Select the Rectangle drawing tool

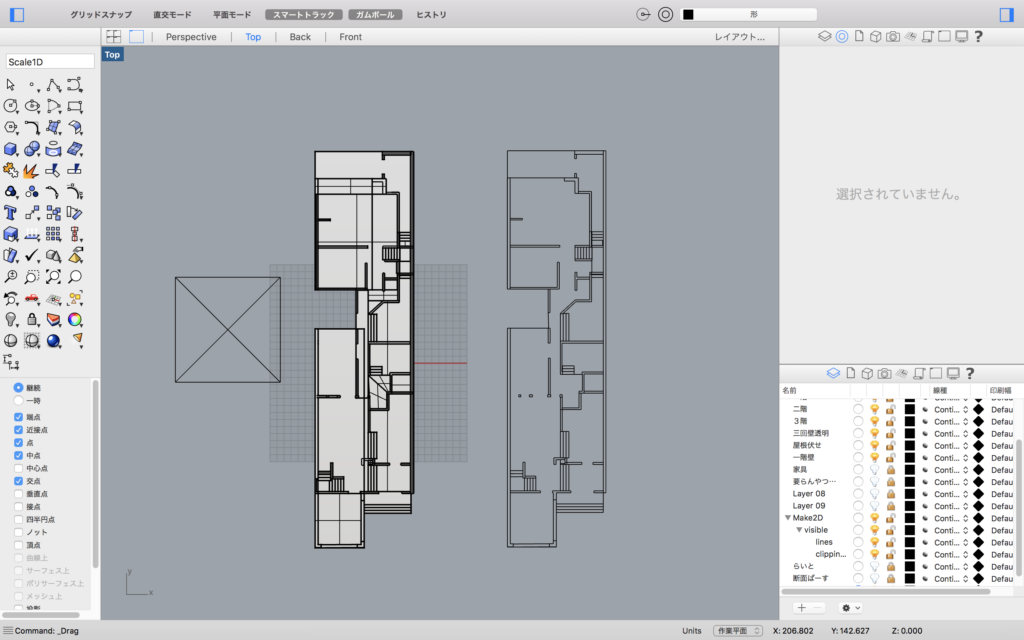(75, 106)
